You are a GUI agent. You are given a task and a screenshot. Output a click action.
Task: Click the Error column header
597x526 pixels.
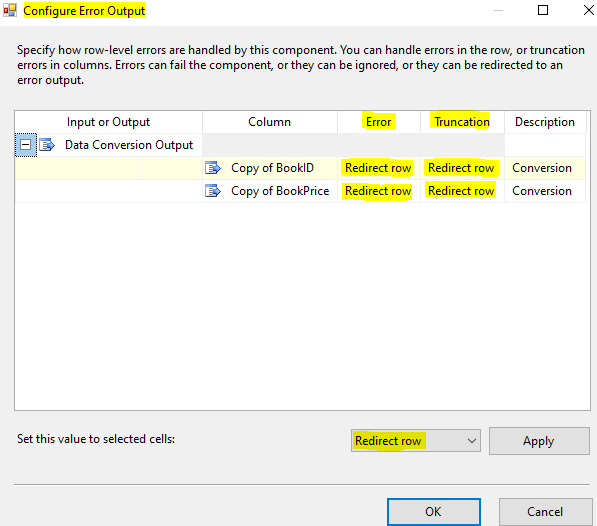tap(378, 122)
